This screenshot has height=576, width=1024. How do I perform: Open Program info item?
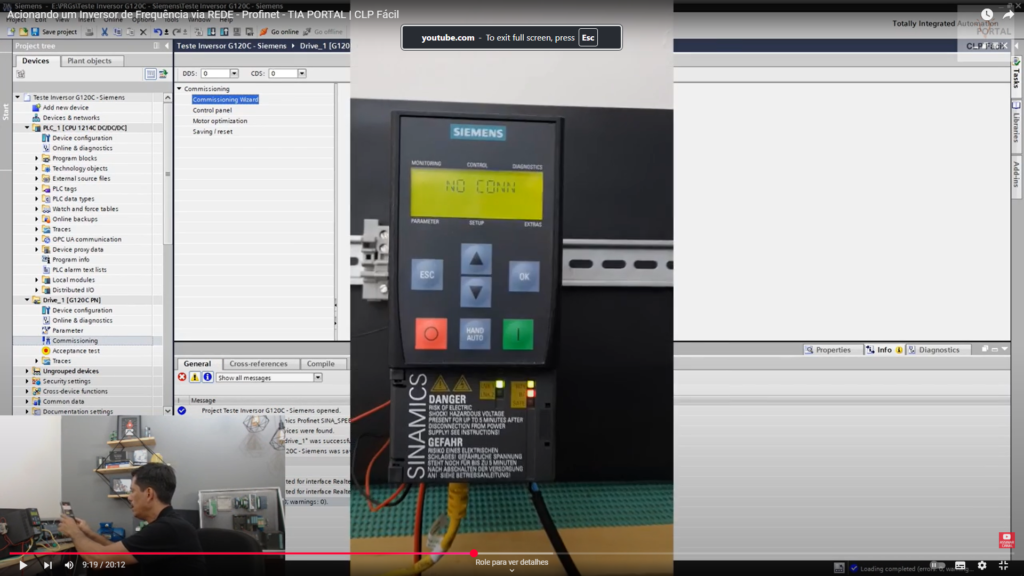pos(71,259)
